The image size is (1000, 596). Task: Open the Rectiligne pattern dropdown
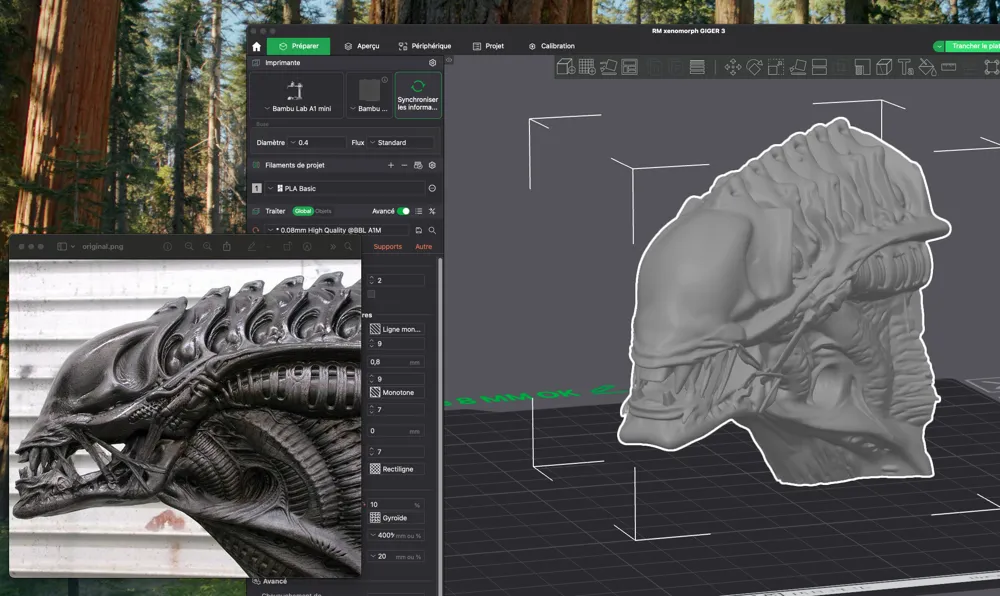(396, 469)
